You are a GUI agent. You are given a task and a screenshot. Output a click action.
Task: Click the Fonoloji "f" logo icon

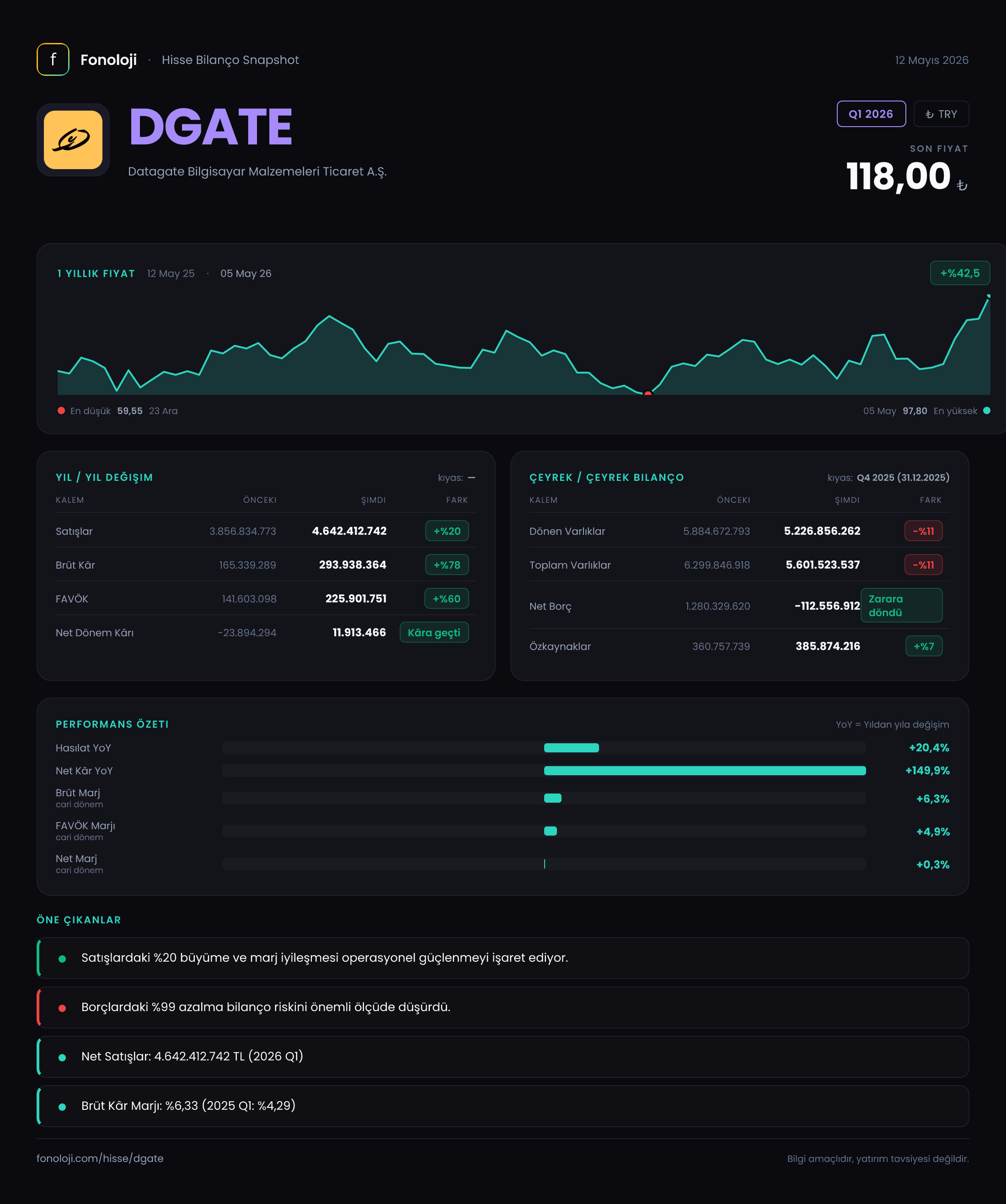click(x=53, y=59)
